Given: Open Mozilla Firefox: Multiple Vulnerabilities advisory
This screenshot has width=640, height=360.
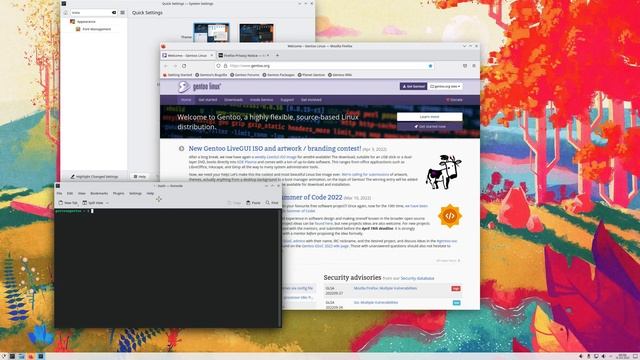Looking at the screenshot, I should coord(385,288).
